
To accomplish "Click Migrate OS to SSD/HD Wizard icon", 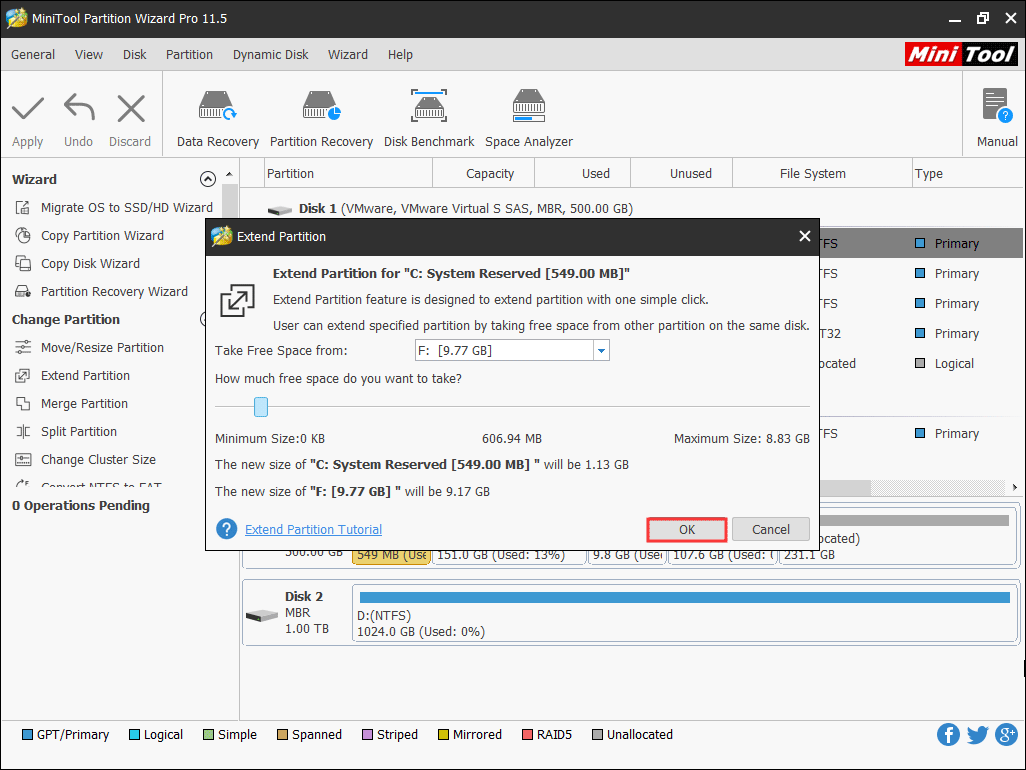I will pos(23,207).
